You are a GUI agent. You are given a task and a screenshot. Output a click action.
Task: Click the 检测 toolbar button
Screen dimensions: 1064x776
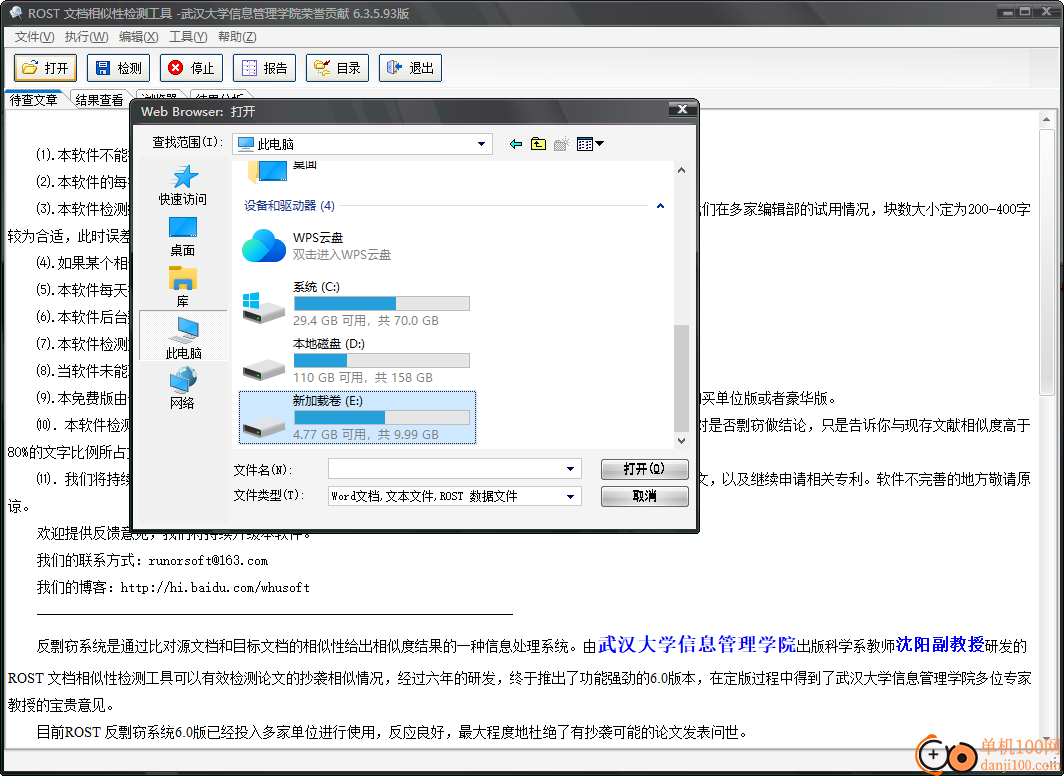pyautogui.click(x=118, y=68)
